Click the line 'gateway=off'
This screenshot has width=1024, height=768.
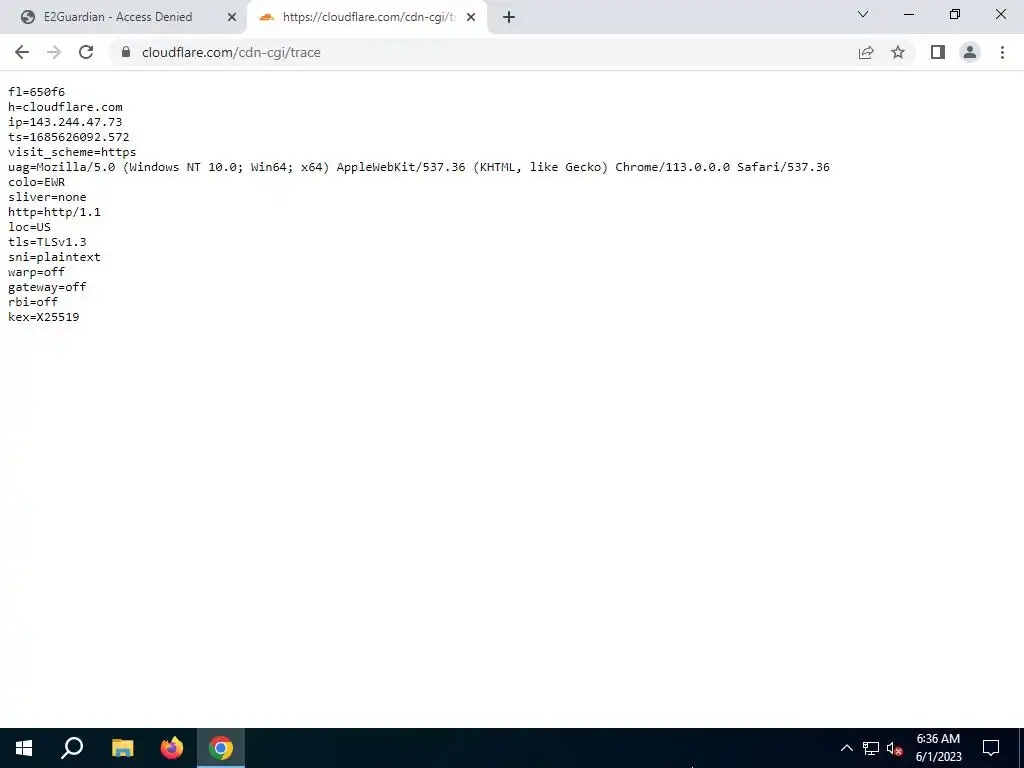[47, 287]
